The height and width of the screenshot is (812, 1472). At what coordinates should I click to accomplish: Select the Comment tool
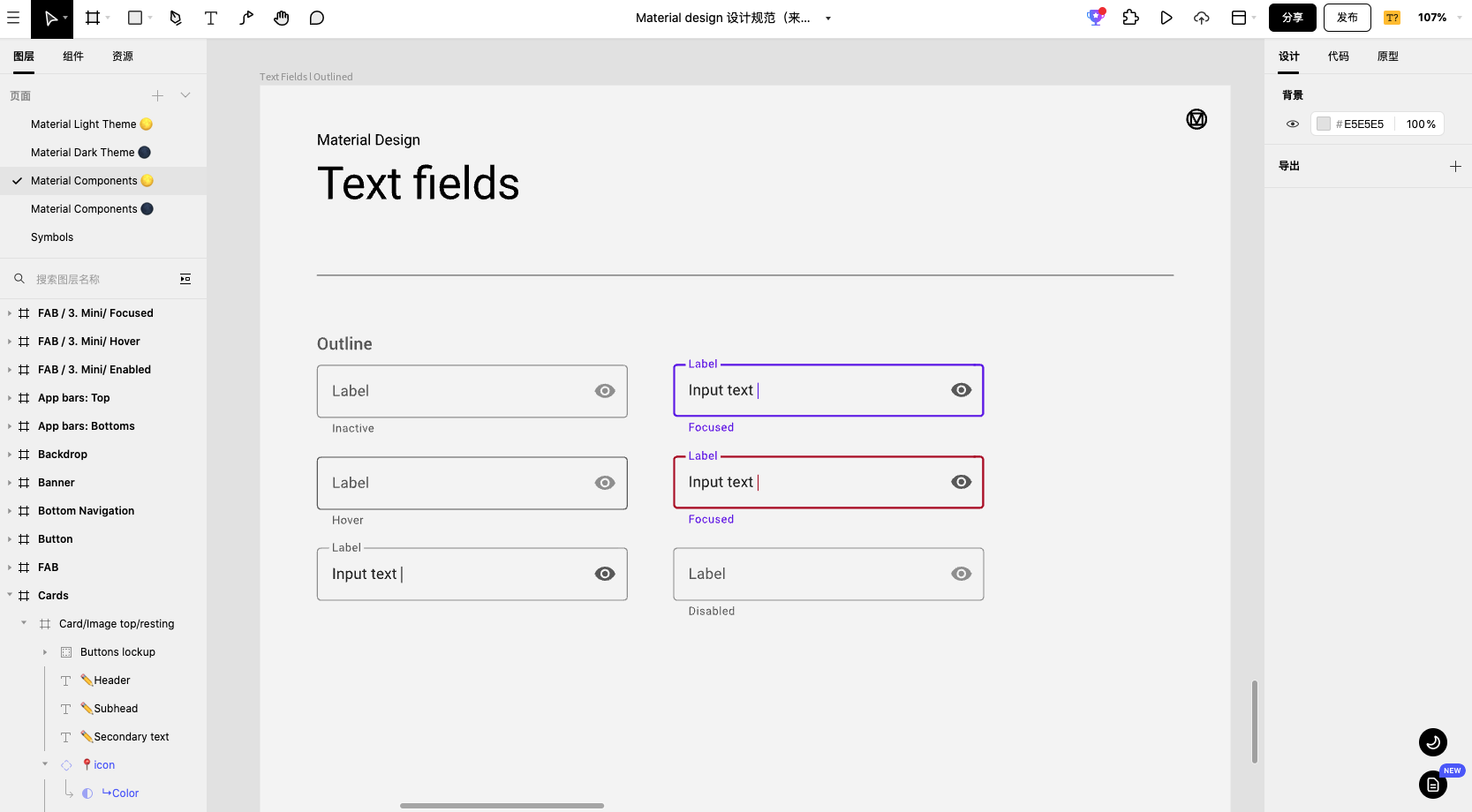click(317, 18)
